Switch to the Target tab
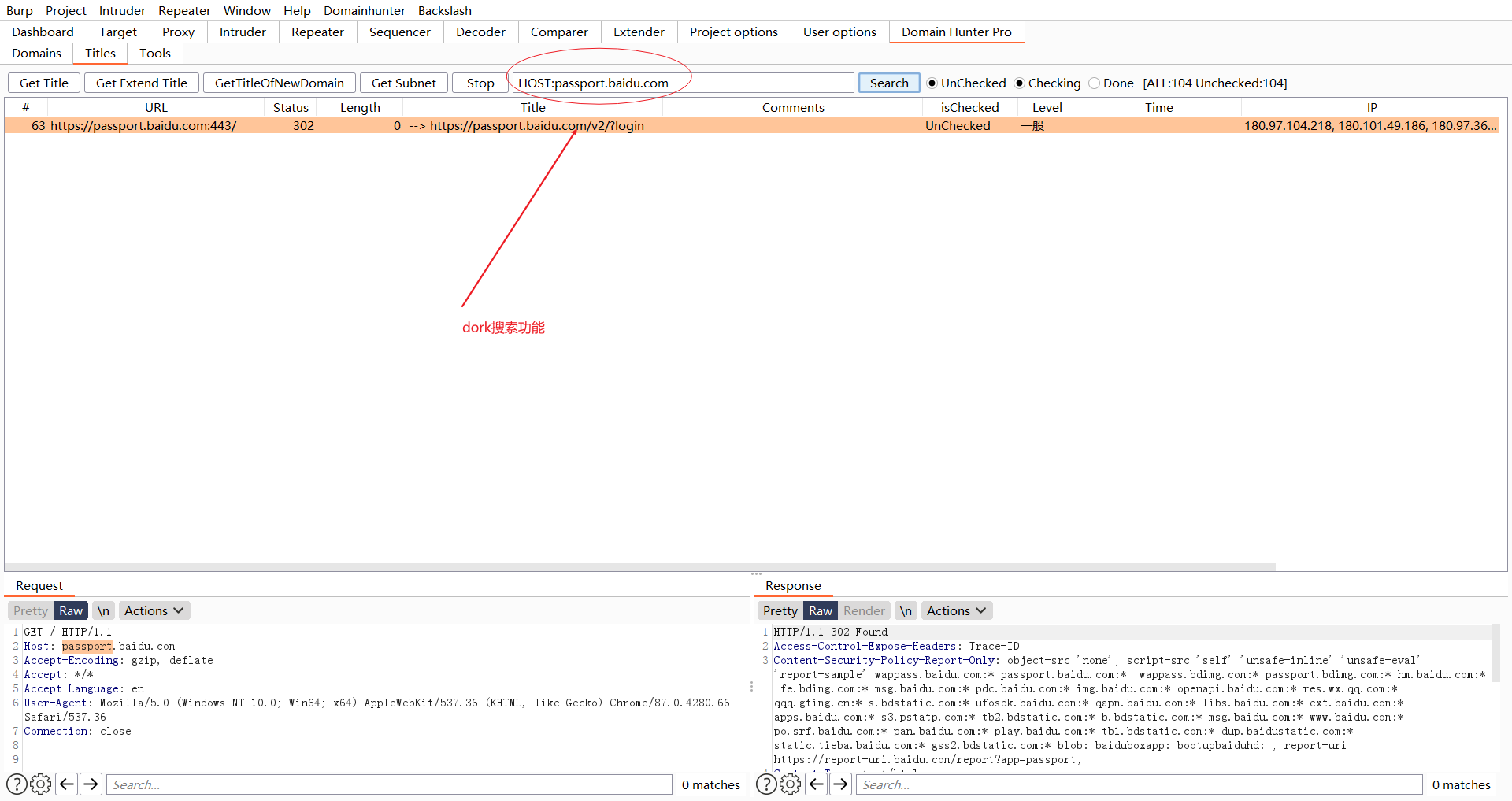Viewport: 1512px width, 801px height. pos(118,32)
